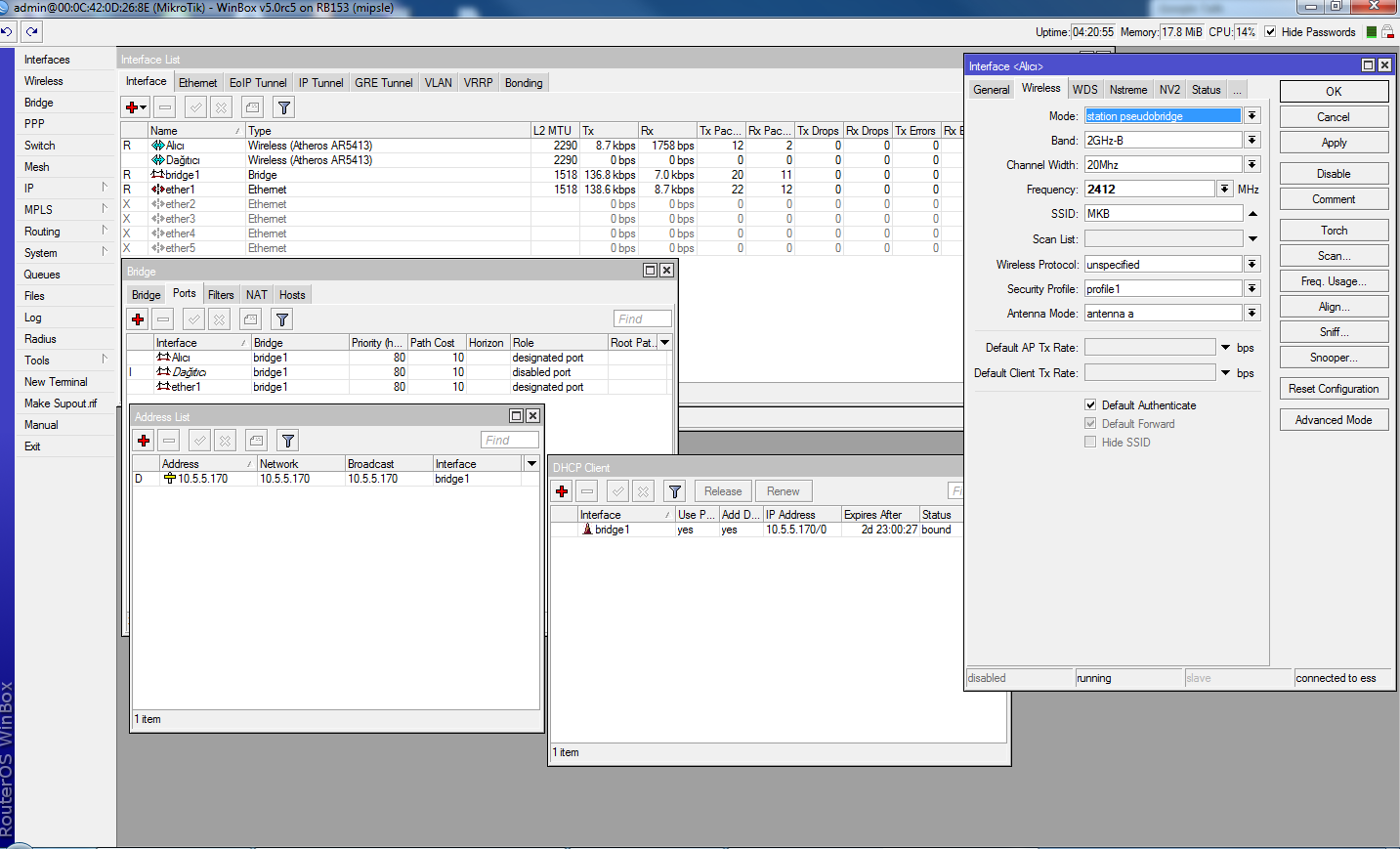Click comment icon in Address List toolbar

(256, 441)
